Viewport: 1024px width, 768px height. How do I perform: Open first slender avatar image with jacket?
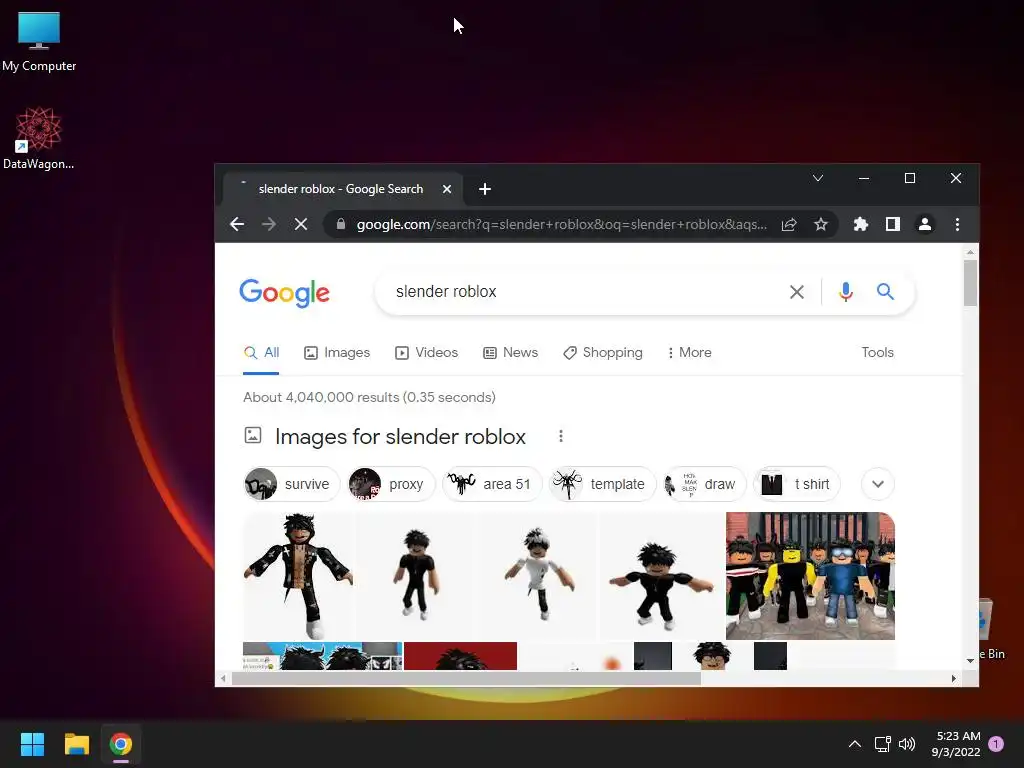[x=299, y=576]
